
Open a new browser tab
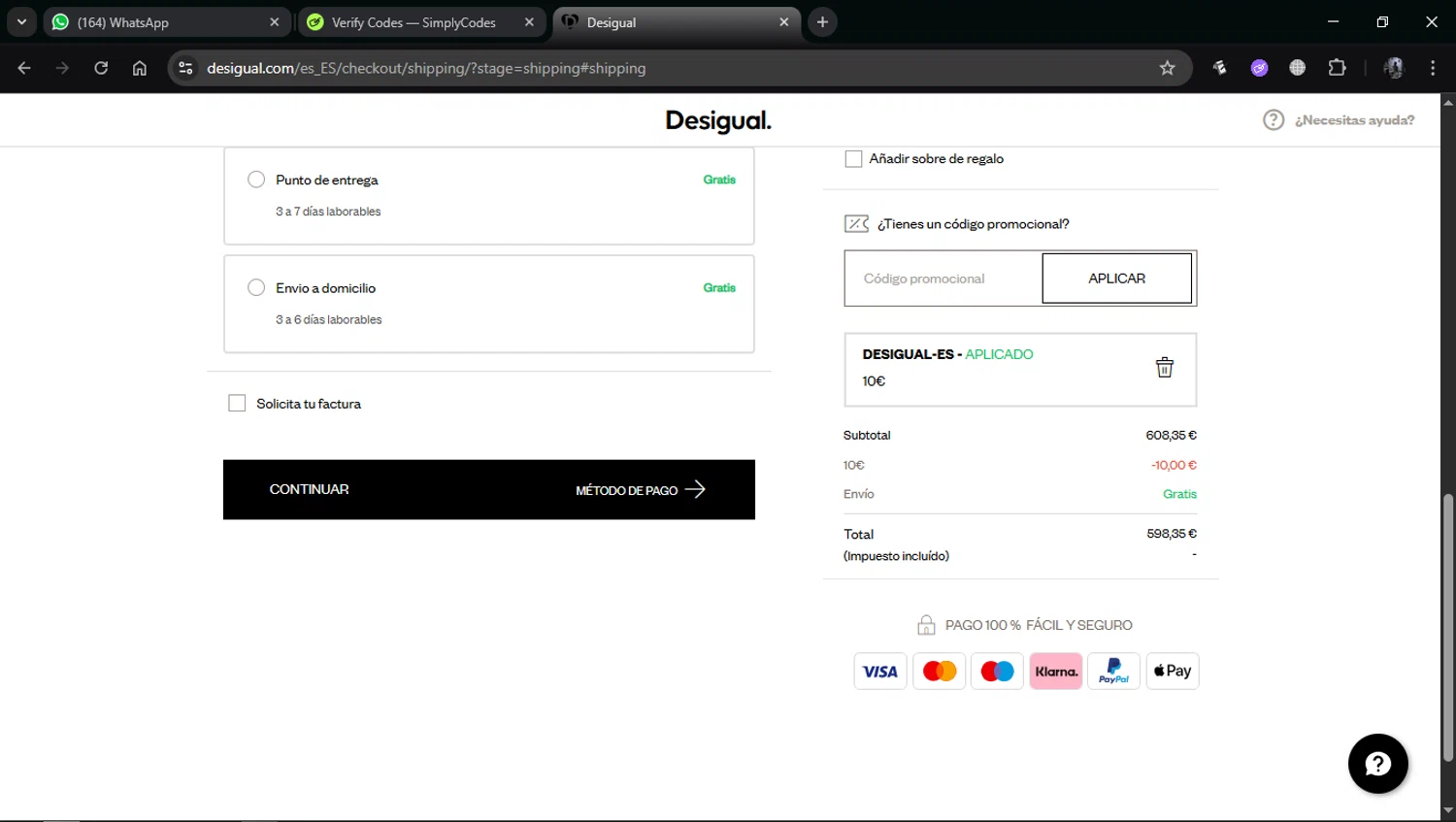[822, 22]
